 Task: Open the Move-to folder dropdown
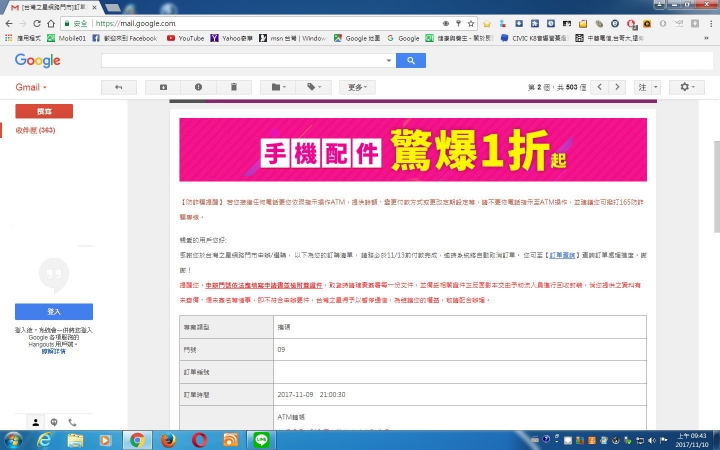pos(278,87)
